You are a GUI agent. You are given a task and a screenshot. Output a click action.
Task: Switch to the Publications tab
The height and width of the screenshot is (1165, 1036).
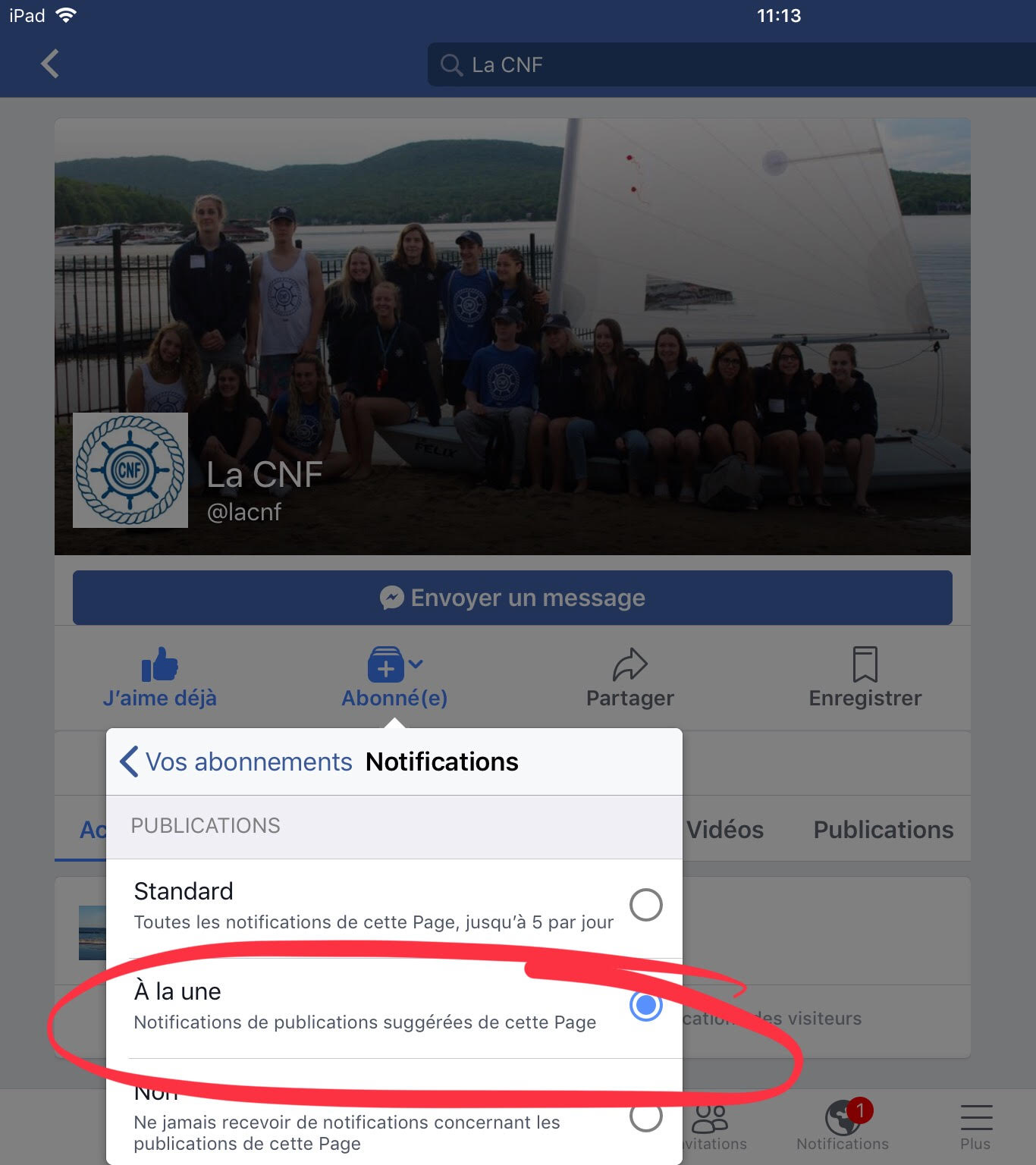click(884, 830)
